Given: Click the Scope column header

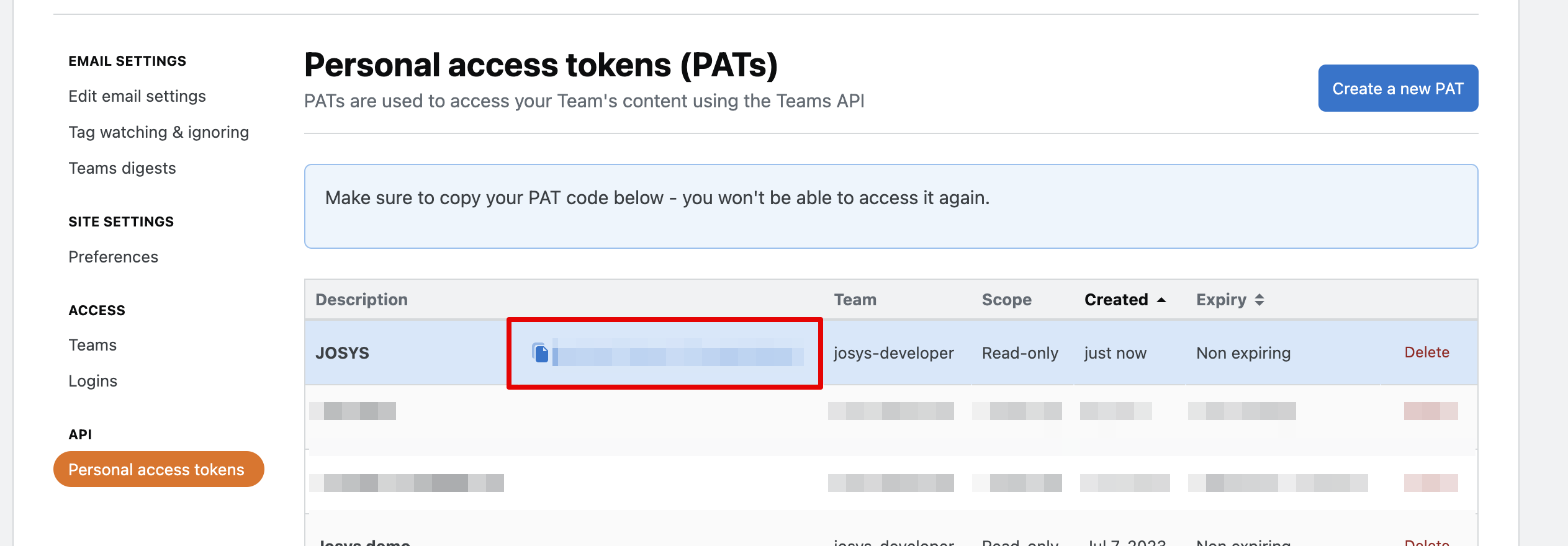Looking at the screenshot, I should pos(1006,300).
